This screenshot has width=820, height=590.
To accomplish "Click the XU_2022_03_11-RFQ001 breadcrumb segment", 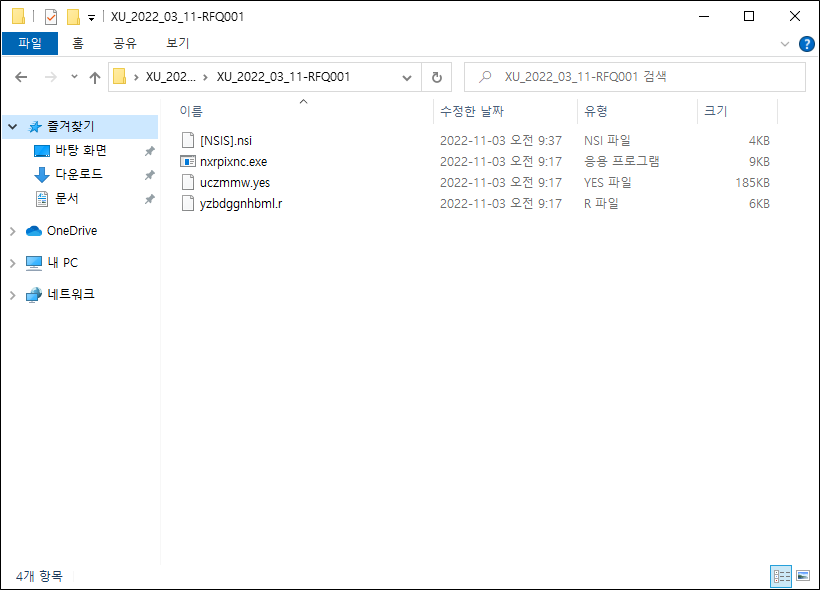I will point(283,77).
